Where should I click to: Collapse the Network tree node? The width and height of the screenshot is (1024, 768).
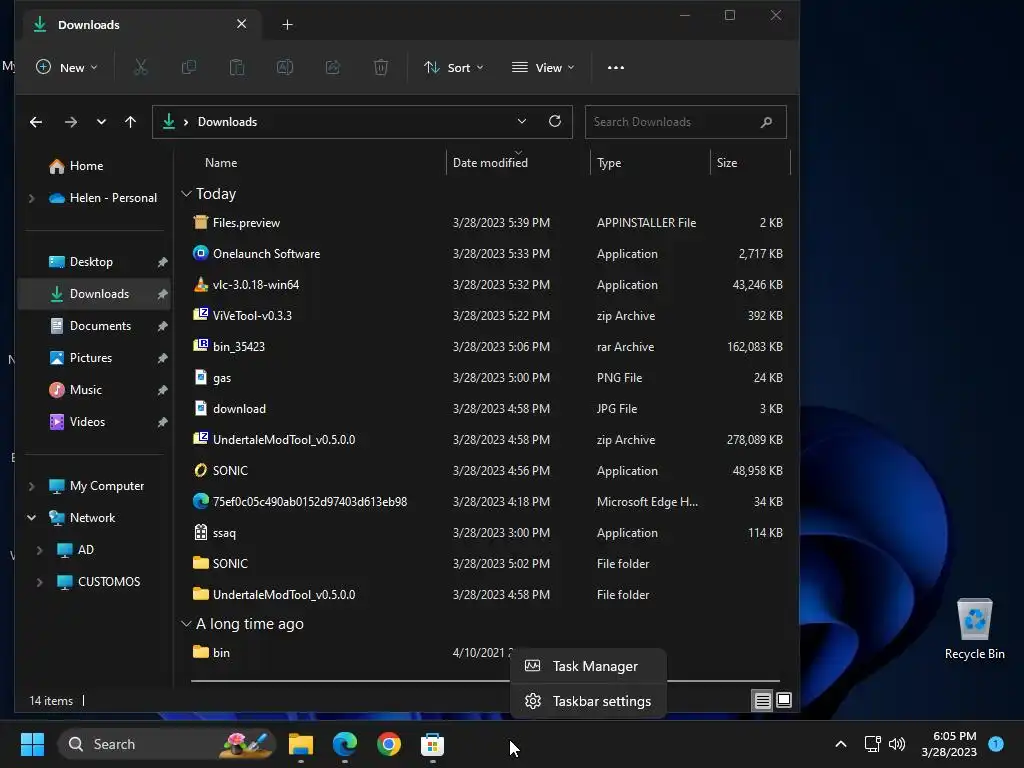[x=31, y=518]
